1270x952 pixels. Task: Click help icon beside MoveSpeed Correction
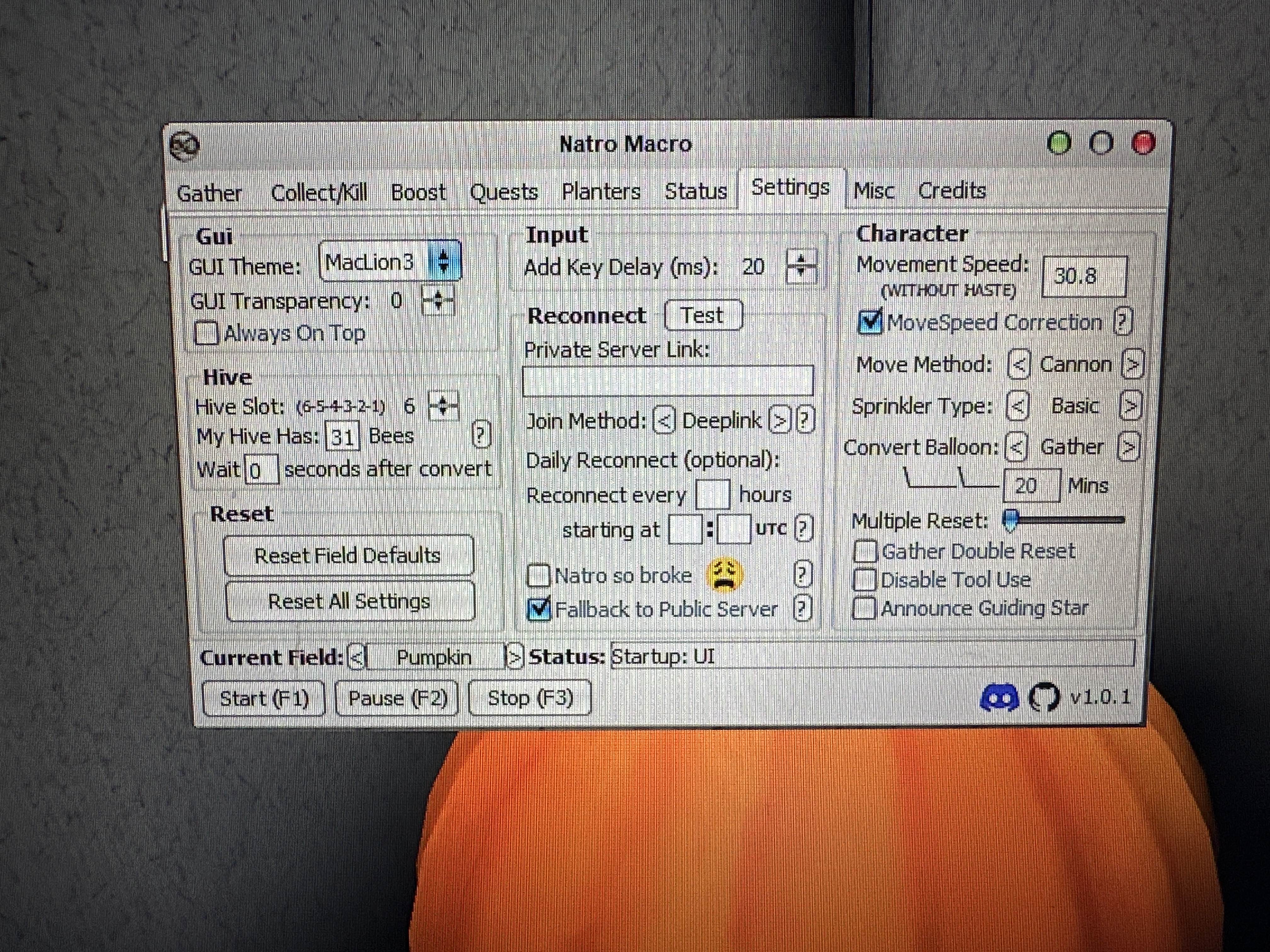(1123, 321)
